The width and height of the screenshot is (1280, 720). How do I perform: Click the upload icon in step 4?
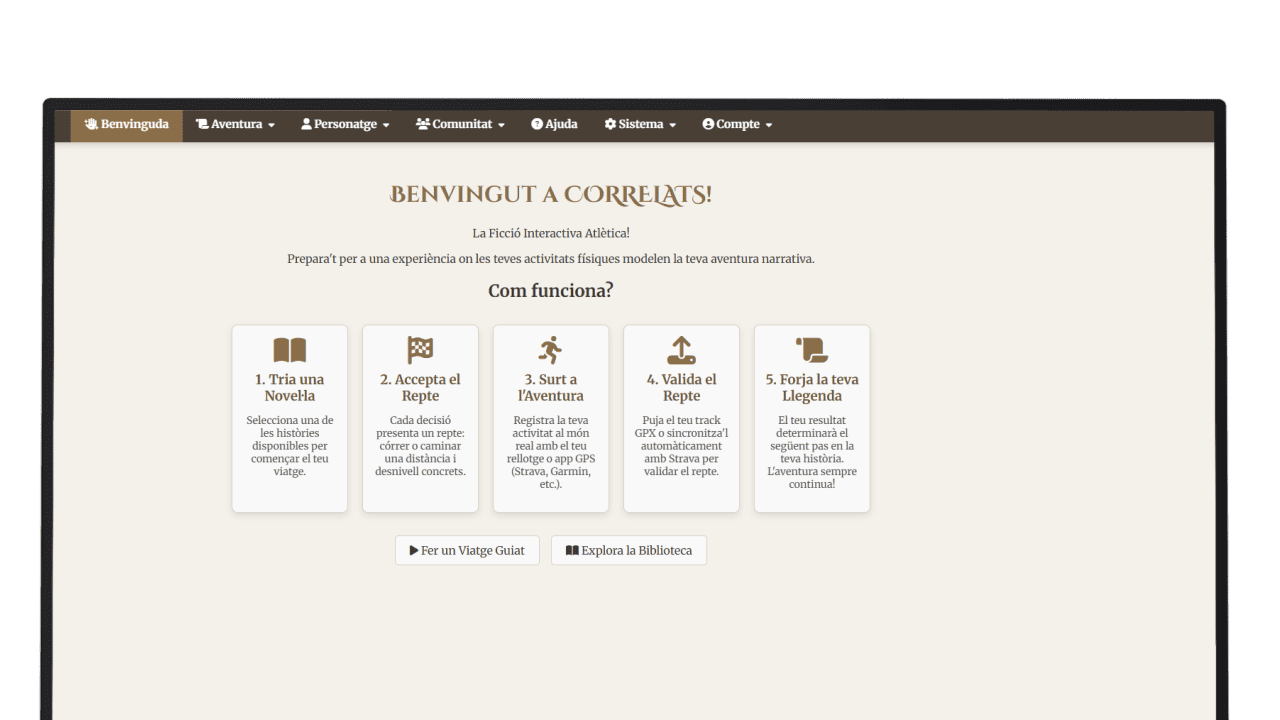(681, 350)
